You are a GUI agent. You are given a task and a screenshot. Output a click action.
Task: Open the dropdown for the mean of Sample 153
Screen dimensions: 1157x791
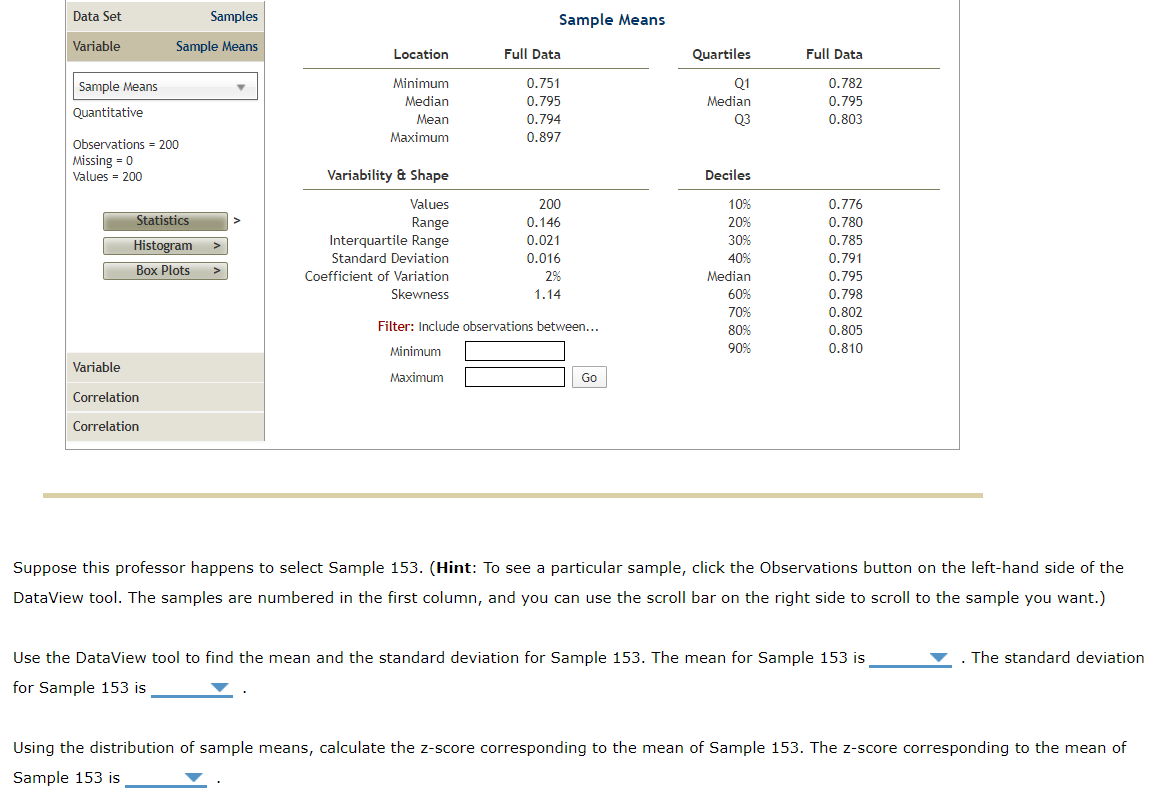click(937, 658)
